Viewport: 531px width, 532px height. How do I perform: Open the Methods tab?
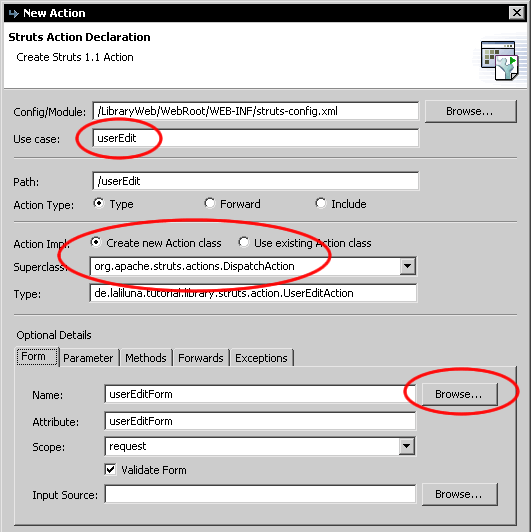tap(146, 358)
